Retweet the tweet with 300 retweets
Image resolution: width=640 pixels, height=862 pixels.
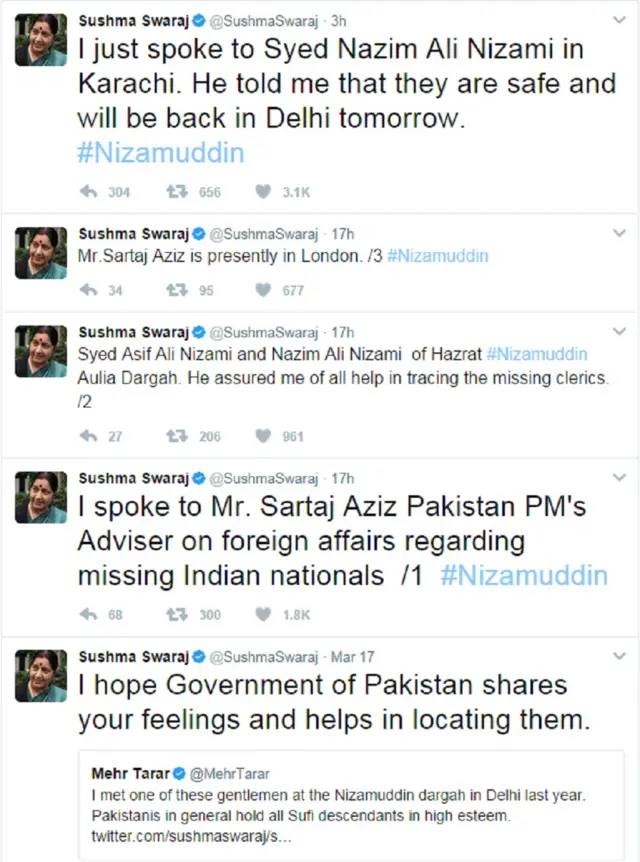tap(174, 614)
